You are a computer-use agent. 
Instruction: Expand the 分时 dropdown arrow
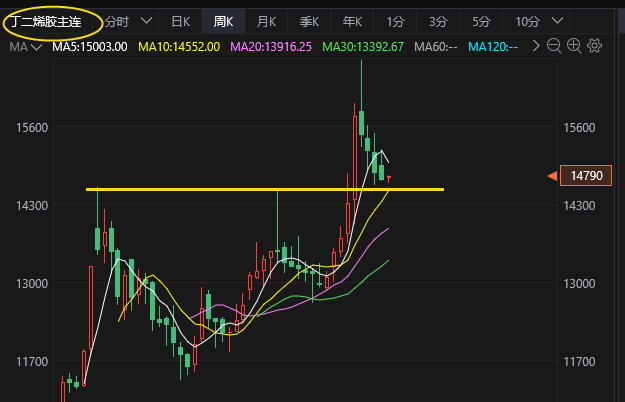pyautogui.click(x=147, y=21)
